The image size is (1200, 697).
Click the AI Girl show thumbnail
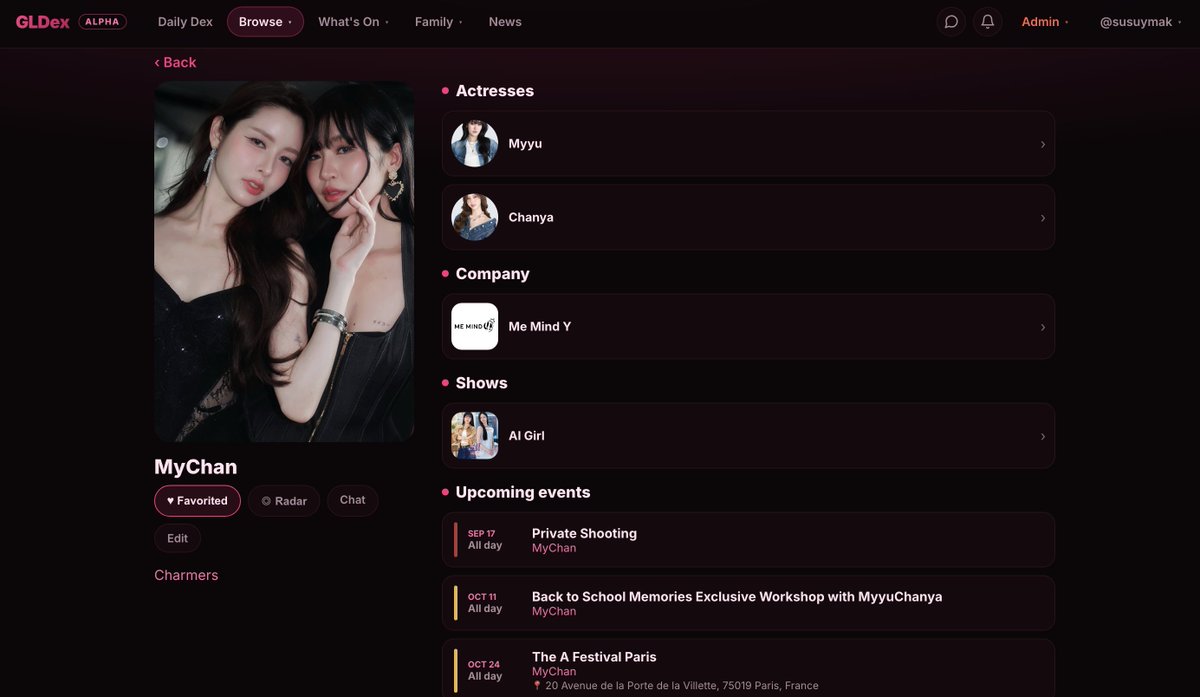click(x=475, y=436)
